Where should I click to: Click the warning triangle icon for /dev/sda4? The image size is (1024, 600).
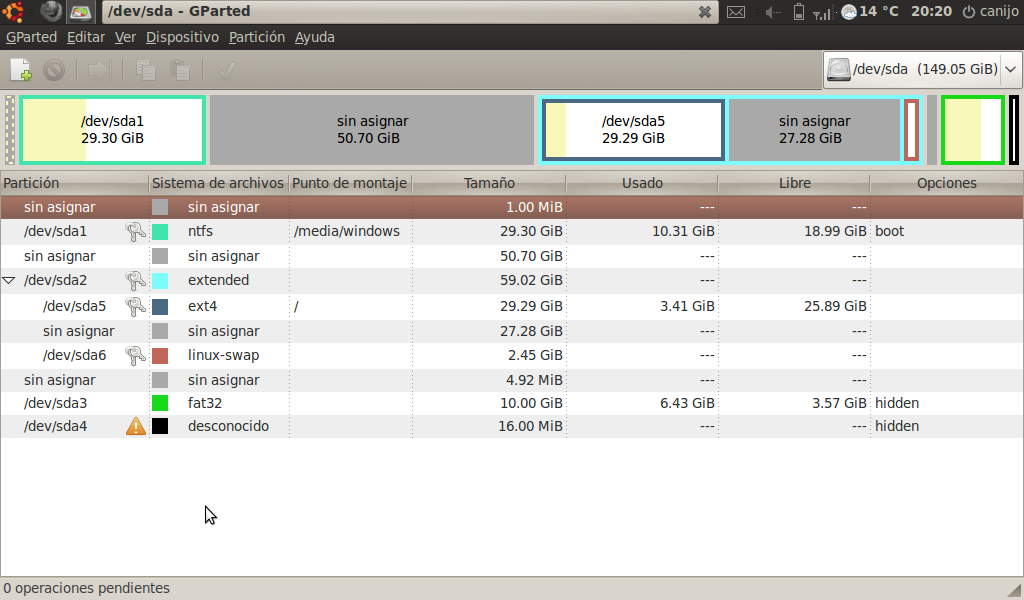pos(135,426)
